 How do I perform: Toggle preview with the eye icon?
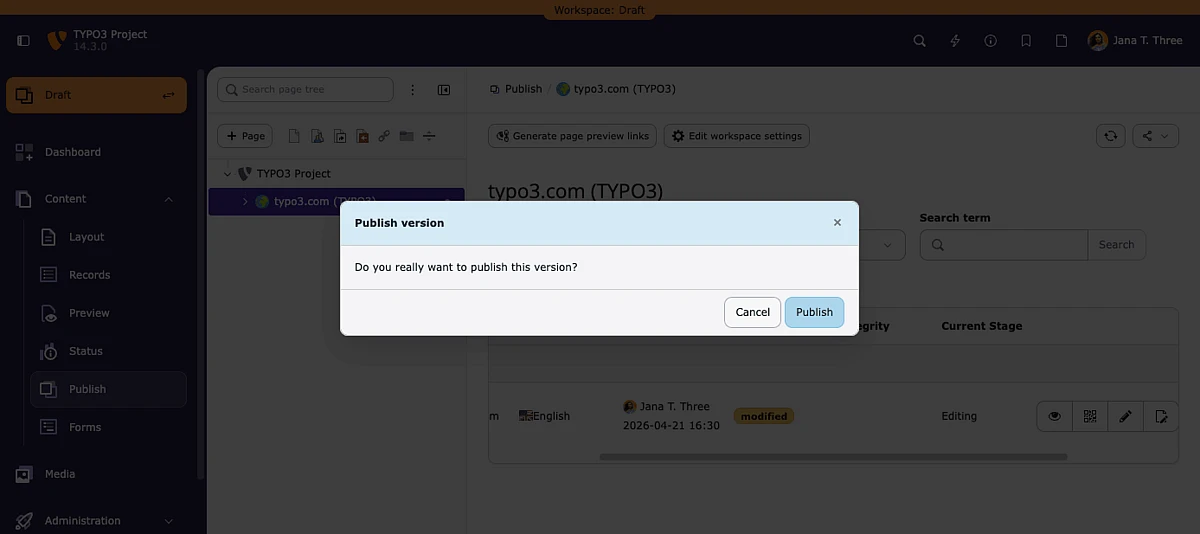(1054, 416)
